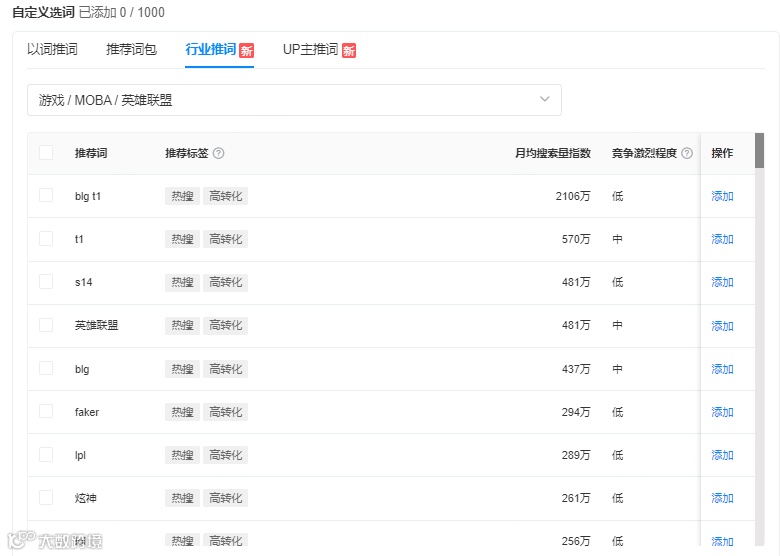The image size is (780, 556).
Task: Click 添加 for the t1 keyword
Action: 722,239
